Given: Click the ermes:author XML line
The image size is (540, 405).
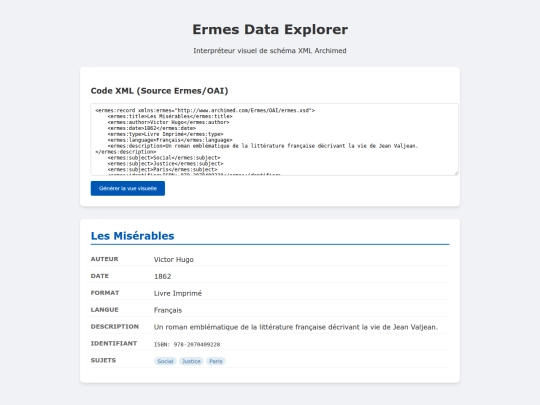Looking at the screenshot, I should pos(168,122).
